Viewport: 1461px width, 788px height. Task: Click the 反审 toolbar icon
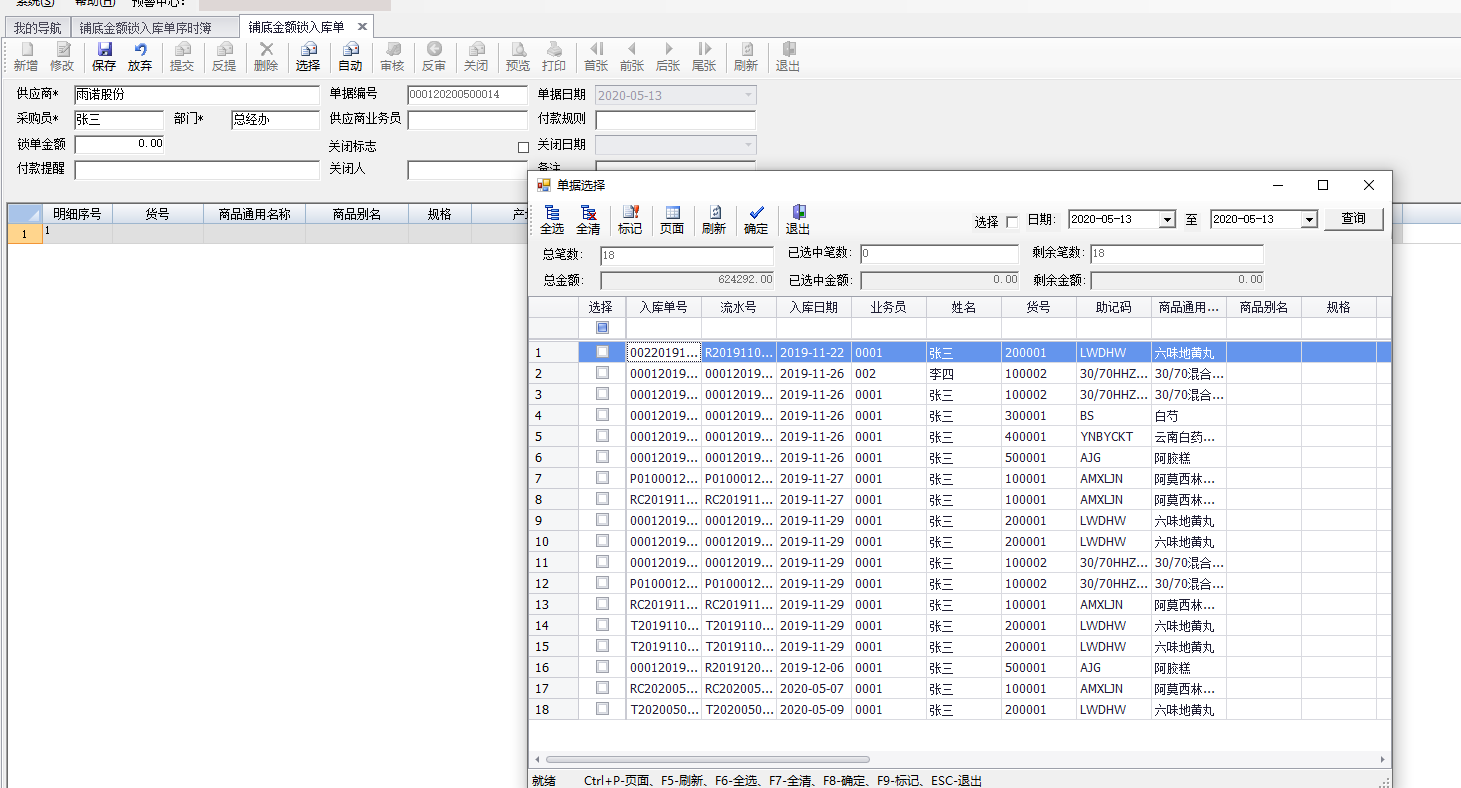click(434, 56)
